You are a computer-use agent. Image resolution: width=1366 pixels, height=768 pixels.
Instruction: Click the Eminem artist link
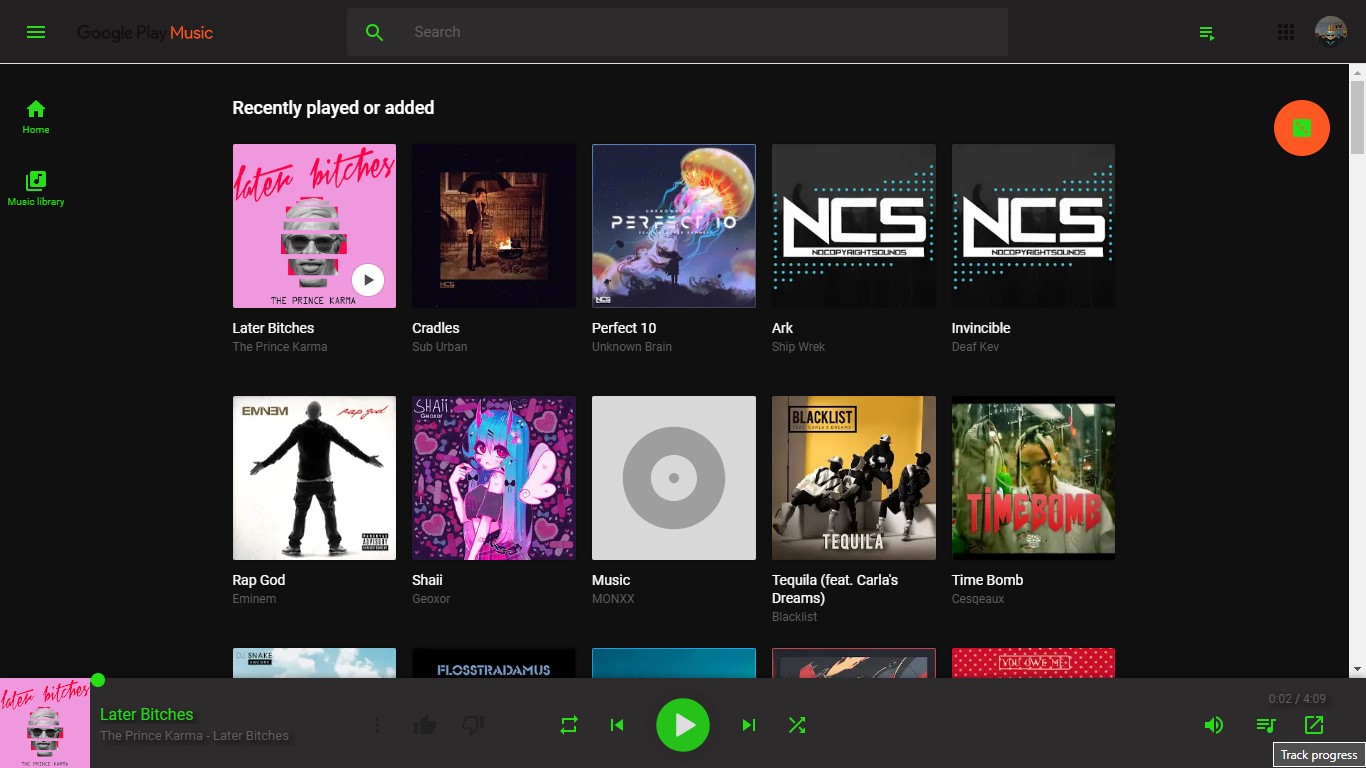click(x=254, y=599)
